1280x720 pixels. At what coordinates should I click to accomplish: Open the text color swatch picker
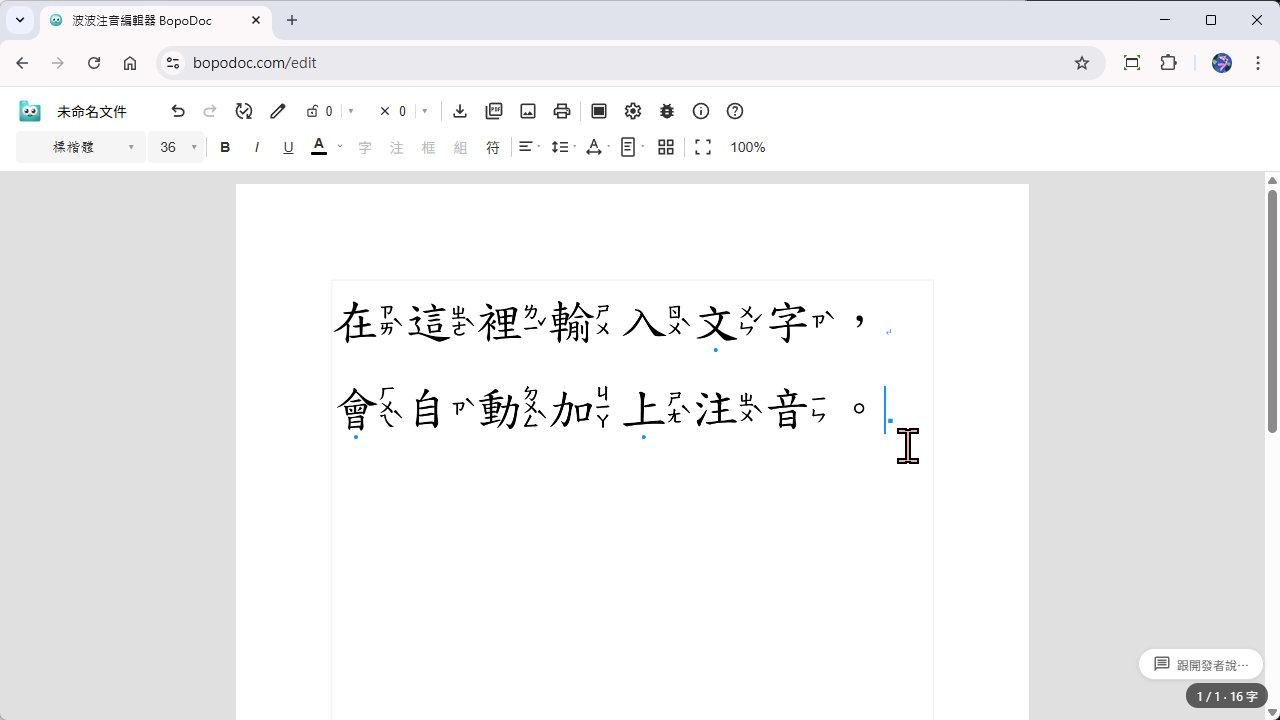tap(318, 147)
